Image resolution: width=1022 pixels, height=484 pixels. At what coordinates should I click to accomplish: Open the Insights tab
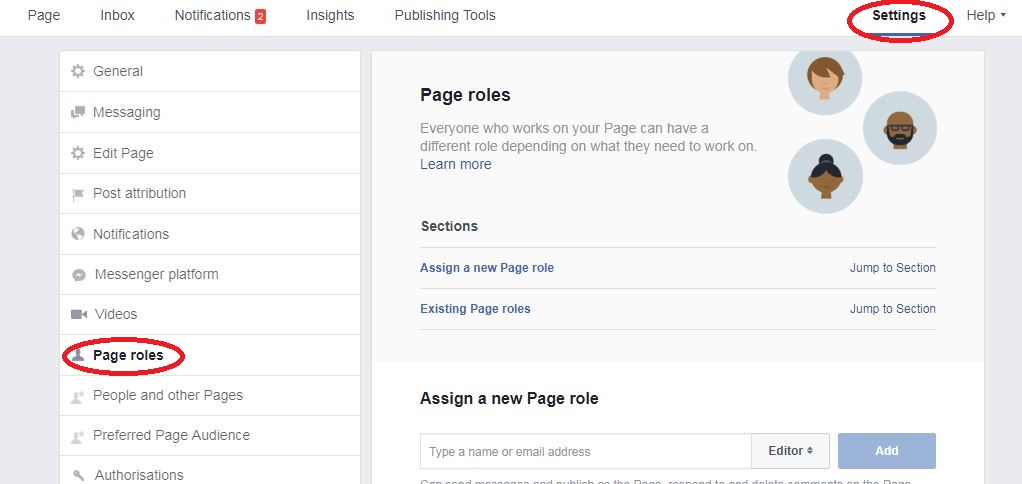point(330,16)
